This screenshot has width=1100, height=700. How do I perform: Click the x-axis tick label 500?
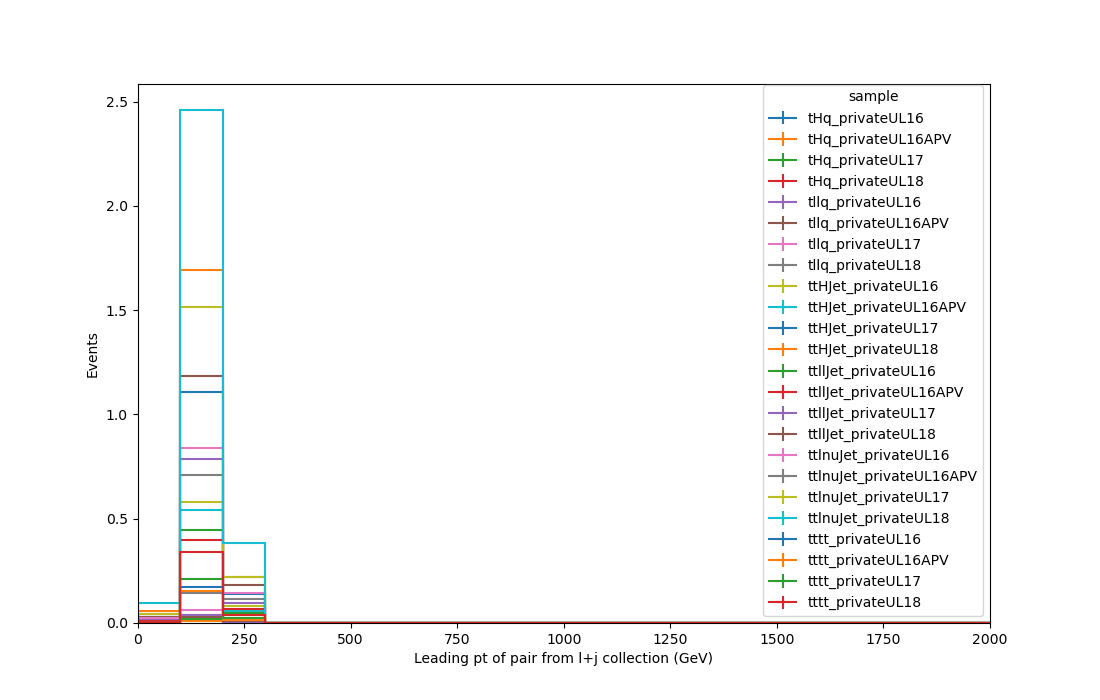point(350,640)
